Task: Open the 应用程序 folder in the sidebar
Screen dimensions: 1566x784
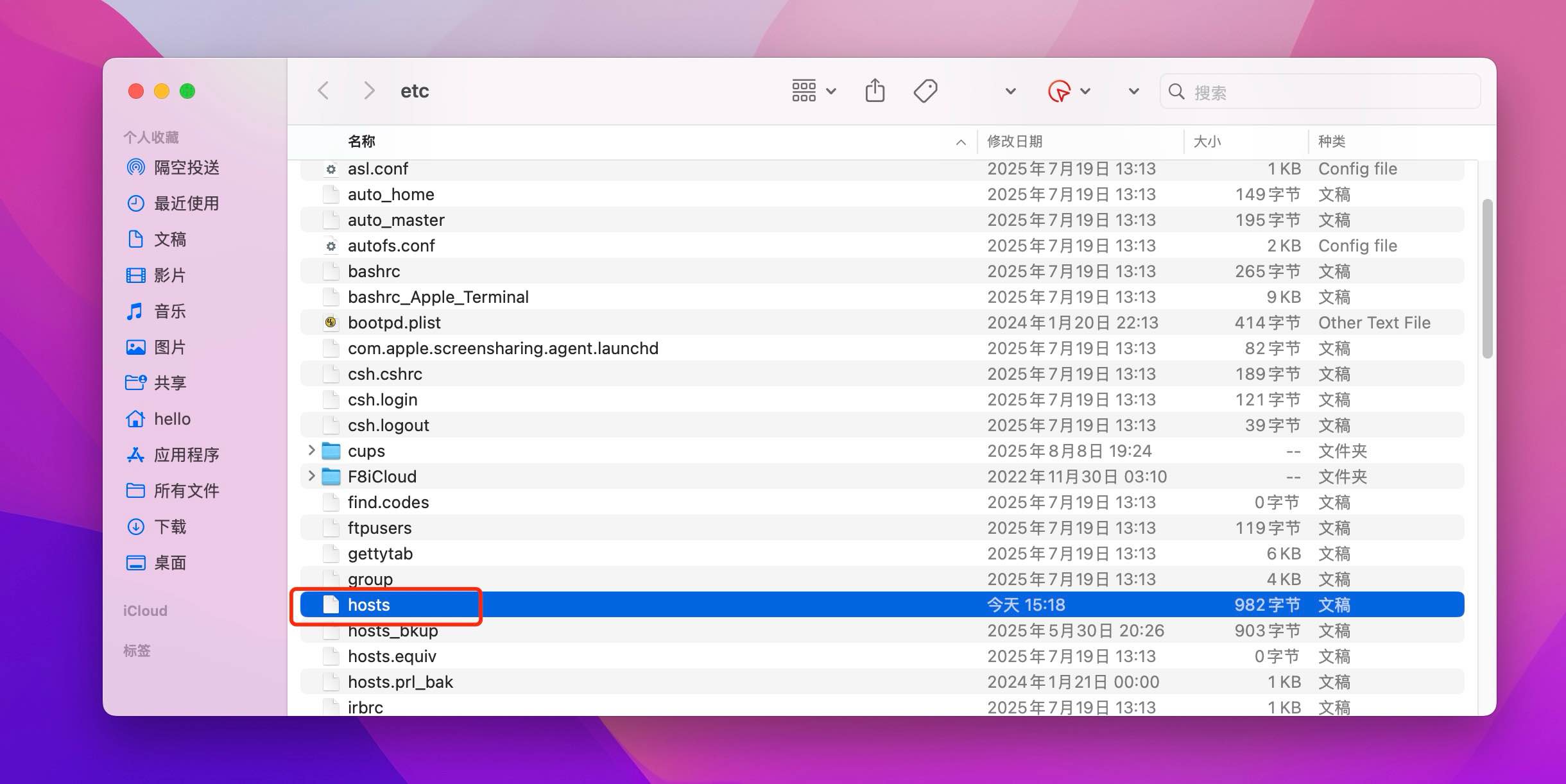Action: 188,455
